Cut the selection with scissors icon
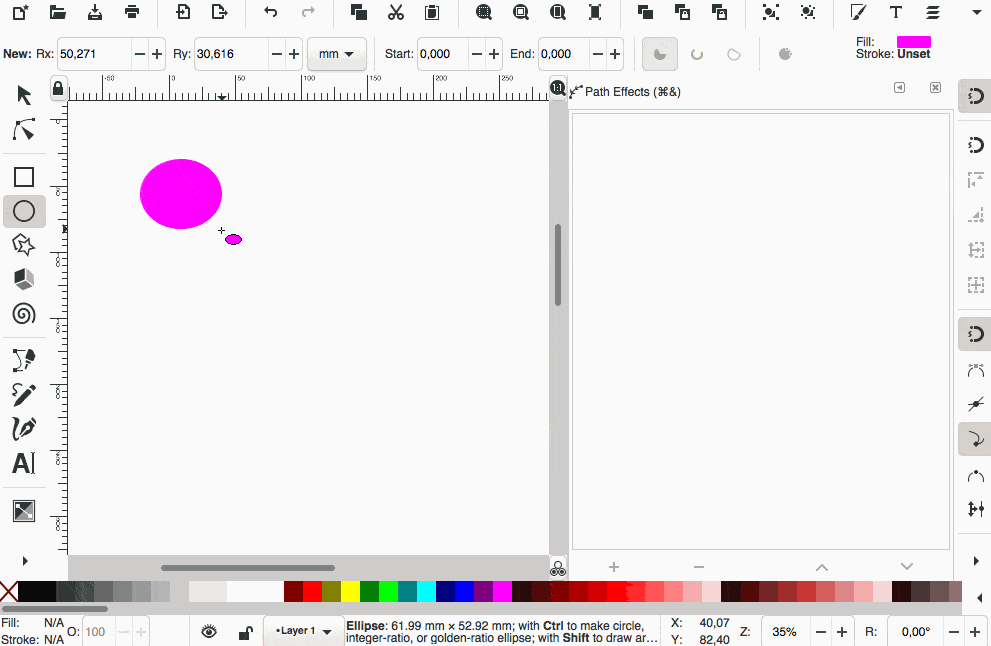991x646 pixels. point(396,12)
